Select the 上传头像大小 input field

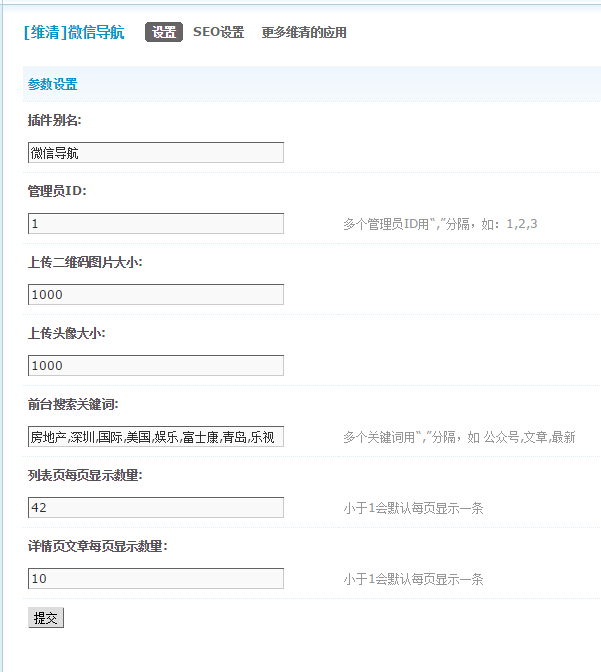point(156,365)
